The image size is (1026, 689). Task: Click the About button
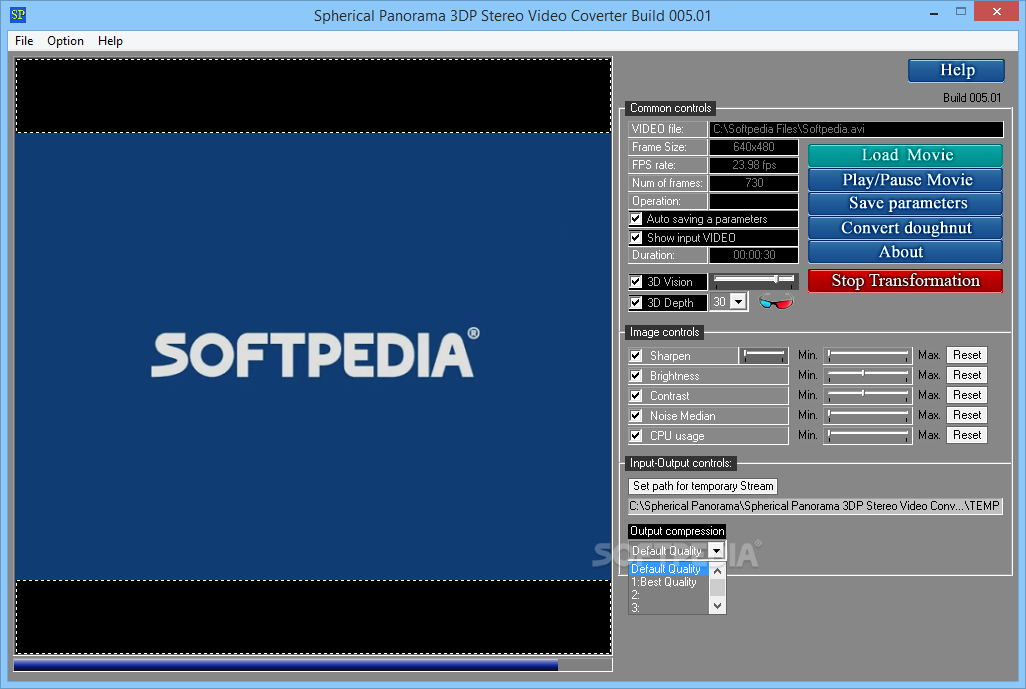[x=905, y=252]
